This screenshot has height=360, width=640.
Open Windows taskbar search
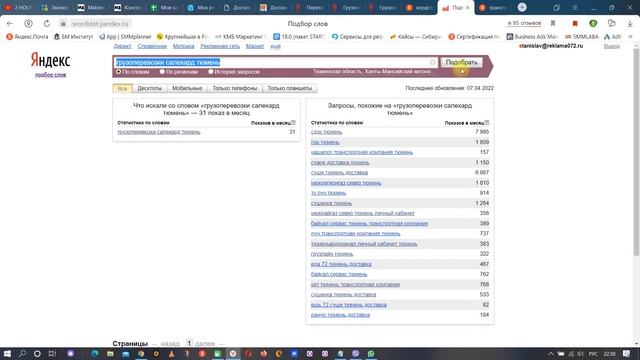(22, 353)
